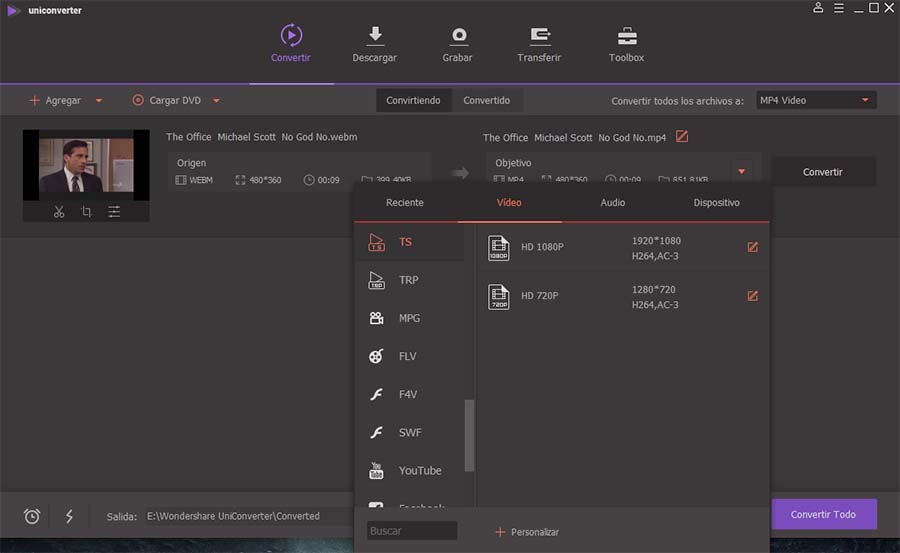Viewport: 900px width, 553px height.
Task: Open the Toolbox section
Action: [x=626, y=44]
